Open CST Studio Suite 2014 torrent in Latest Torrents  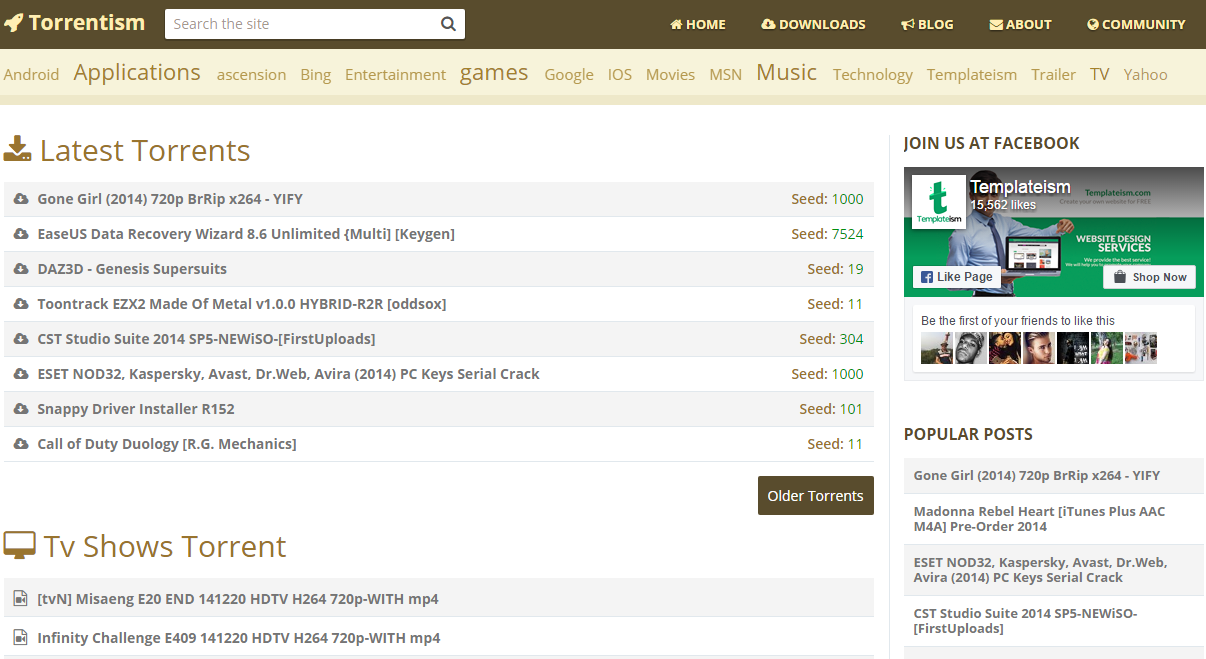pyautogui.click(x=206, y=339)
